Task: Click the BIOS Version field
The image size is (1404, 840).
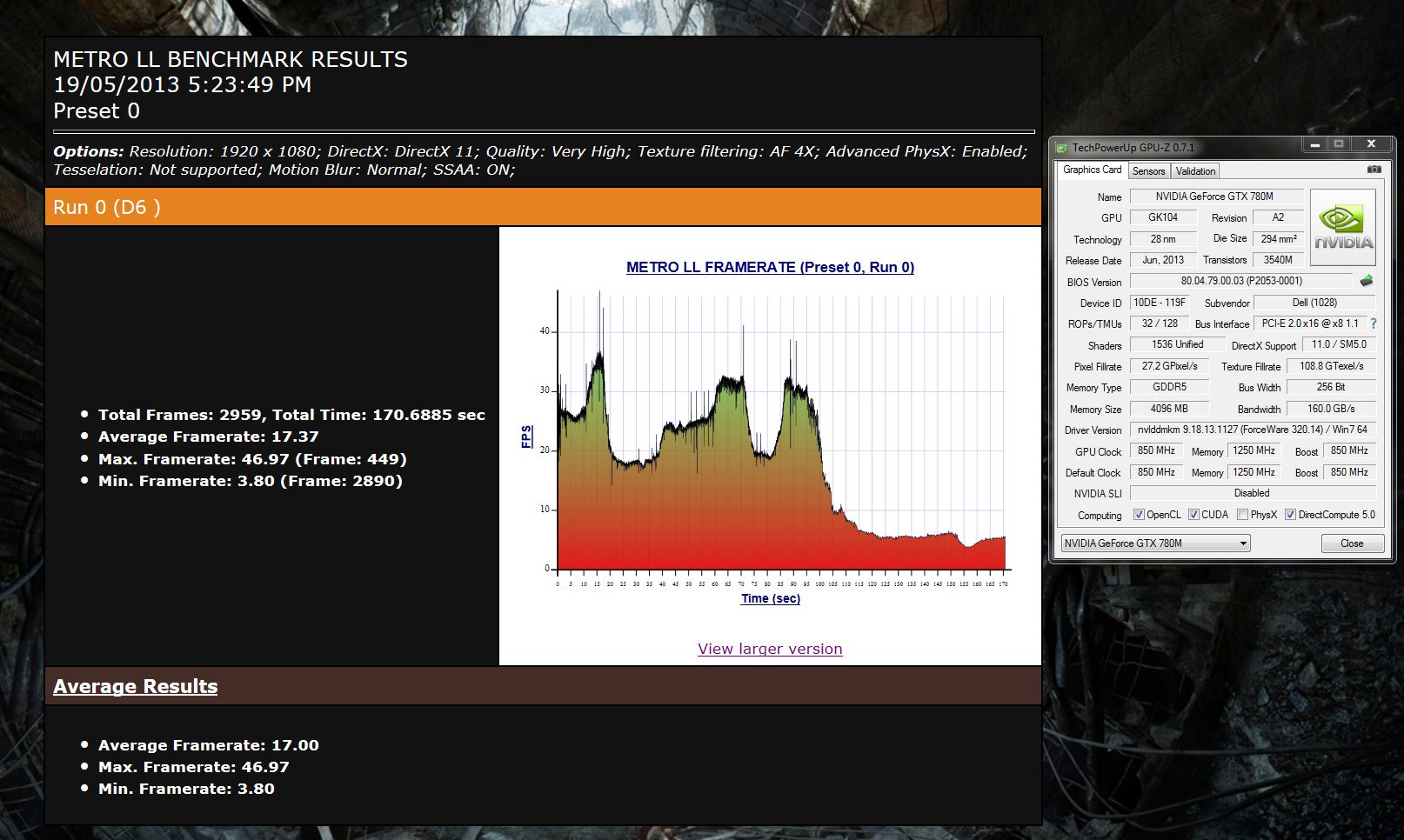Action: click(x=1241, y=281)
